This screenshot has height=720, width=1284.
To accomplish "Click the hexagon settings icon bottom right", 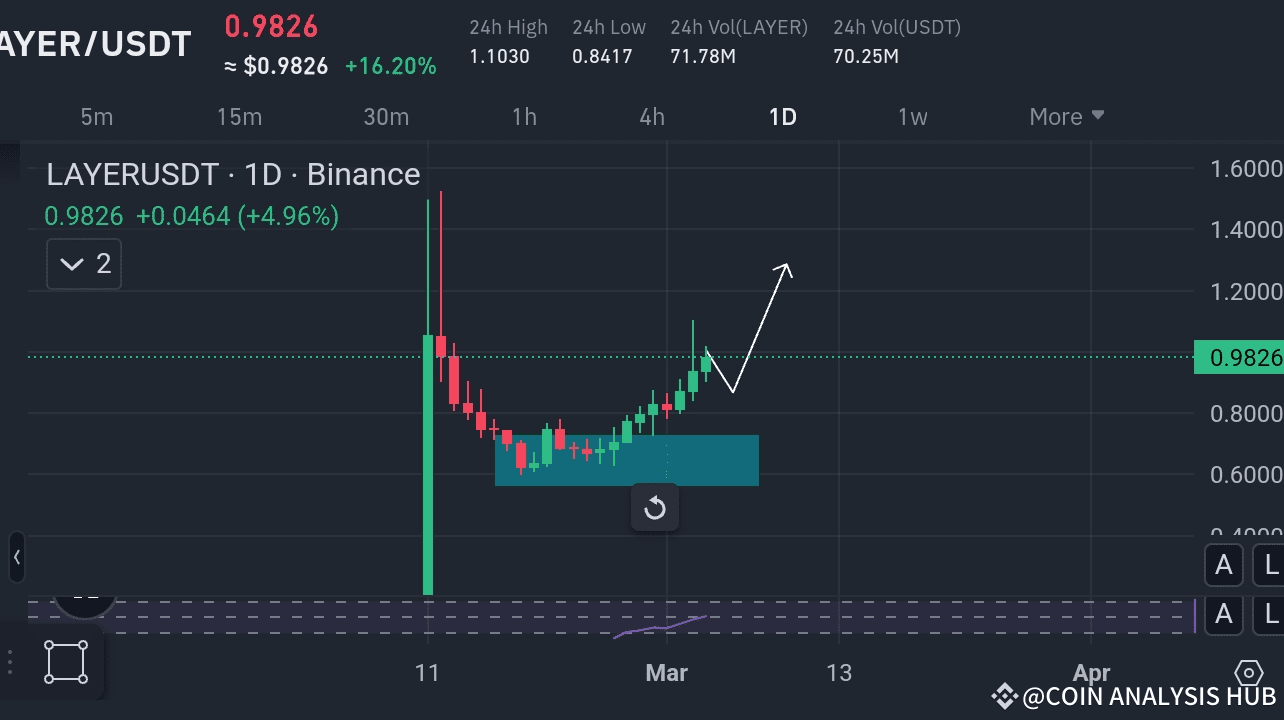I will (1248, 675).
